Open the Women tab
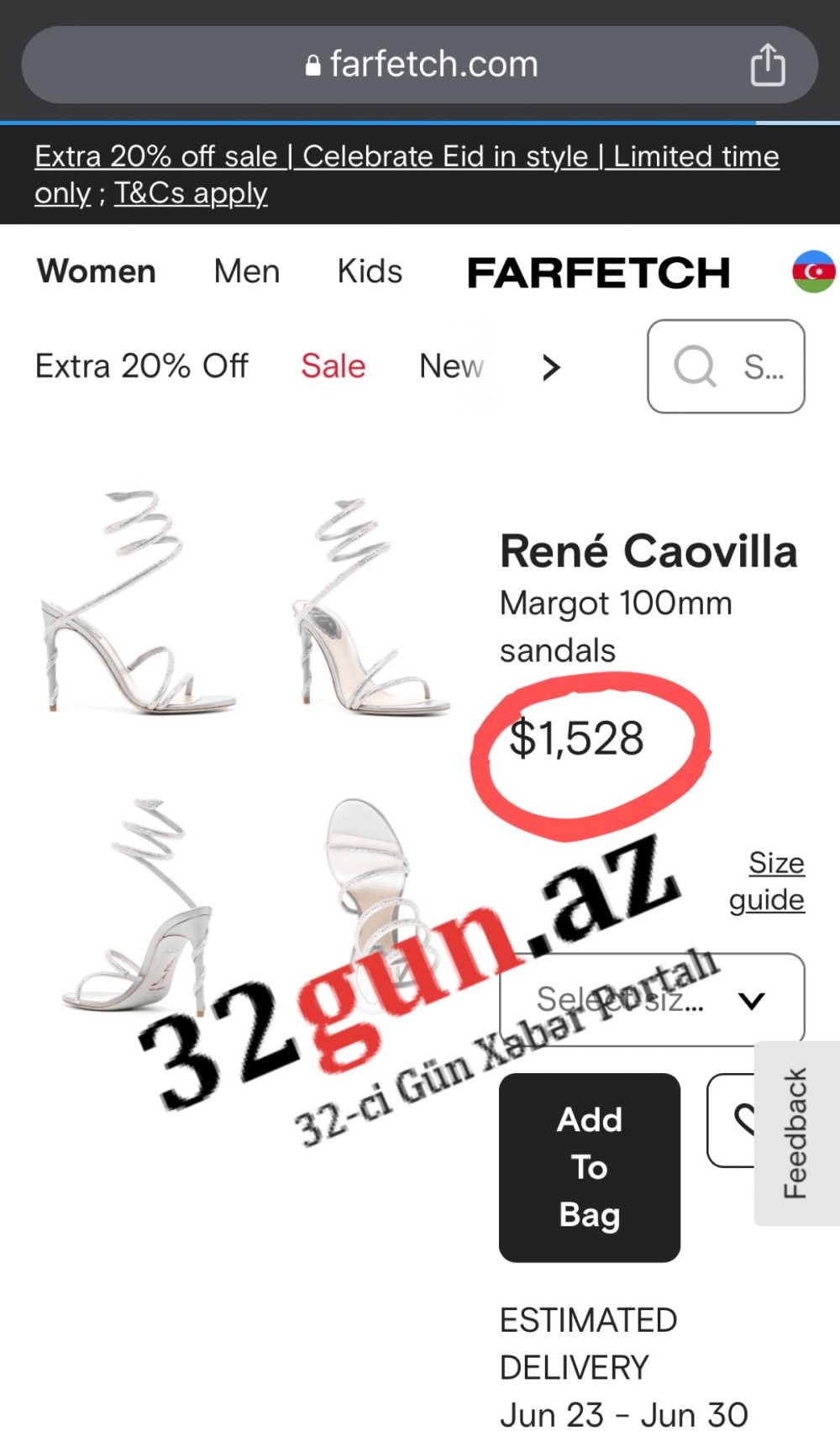840x1431 pixels. pyautogui.click(x=97, y=271)
